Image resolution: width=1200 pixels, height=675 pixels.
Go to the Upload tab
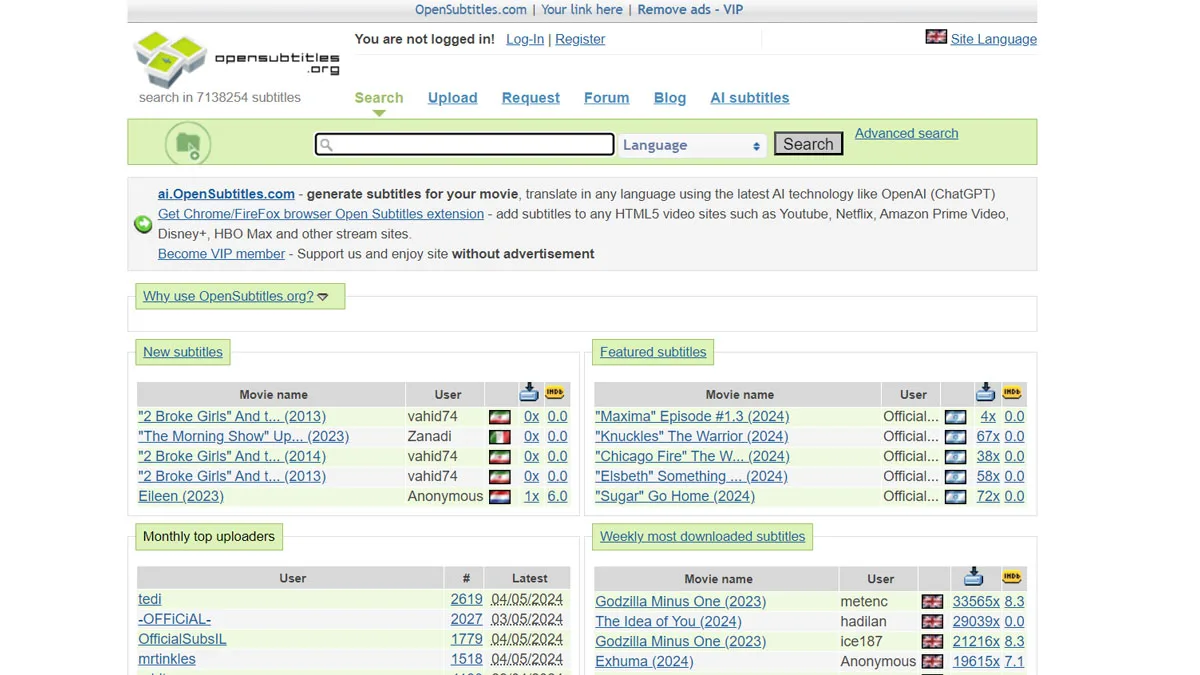pyautogui.click(x=452, y=98)
